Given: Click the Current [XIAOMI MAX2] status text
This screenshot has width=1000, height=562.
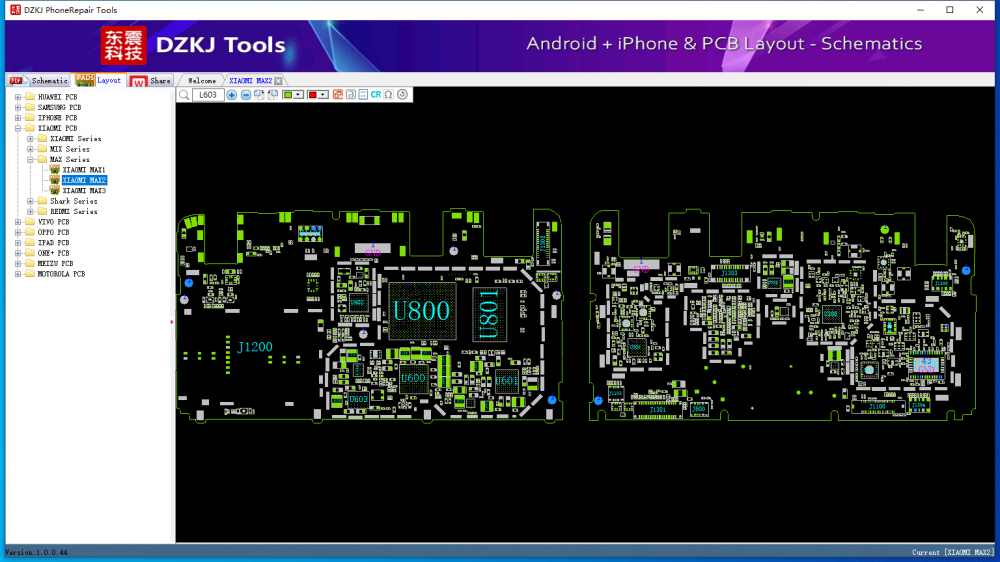Looking at the screenshot, I should (953, 552).
